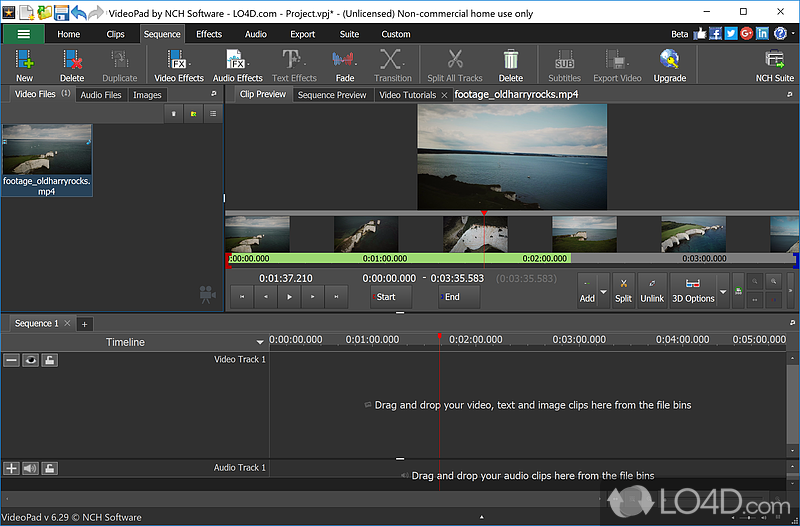
Task: Open the Effects ribbon tab
Action: click(x=209, y=34)
